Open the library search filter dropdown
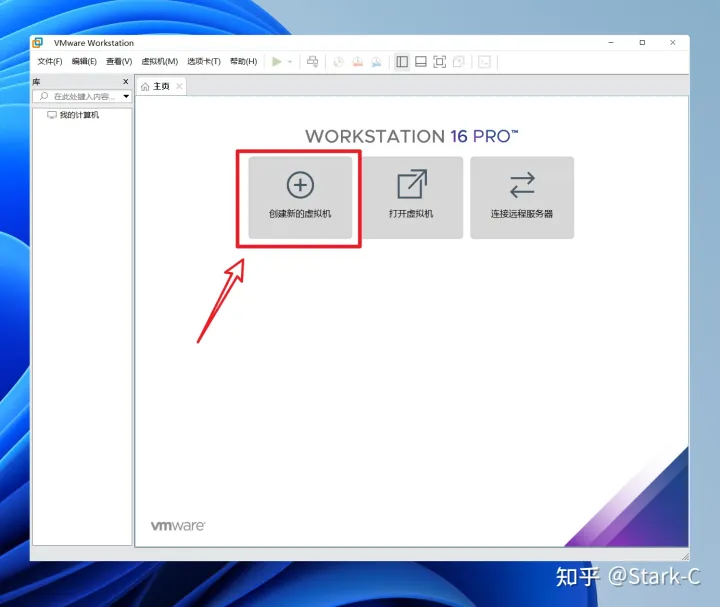The image size is (720, 607). pyautogui.click(x=126, y=97)
